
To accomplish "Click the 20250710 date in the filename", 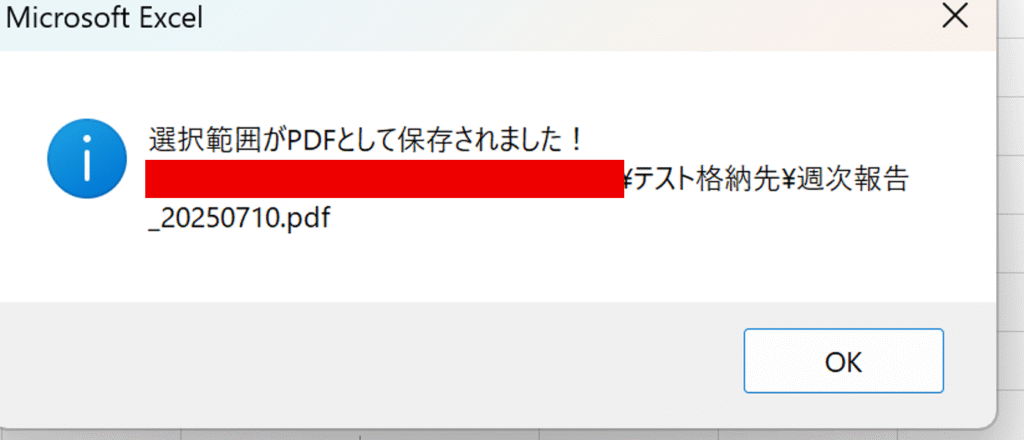I will pyautogui.click(x=221, y=219).
